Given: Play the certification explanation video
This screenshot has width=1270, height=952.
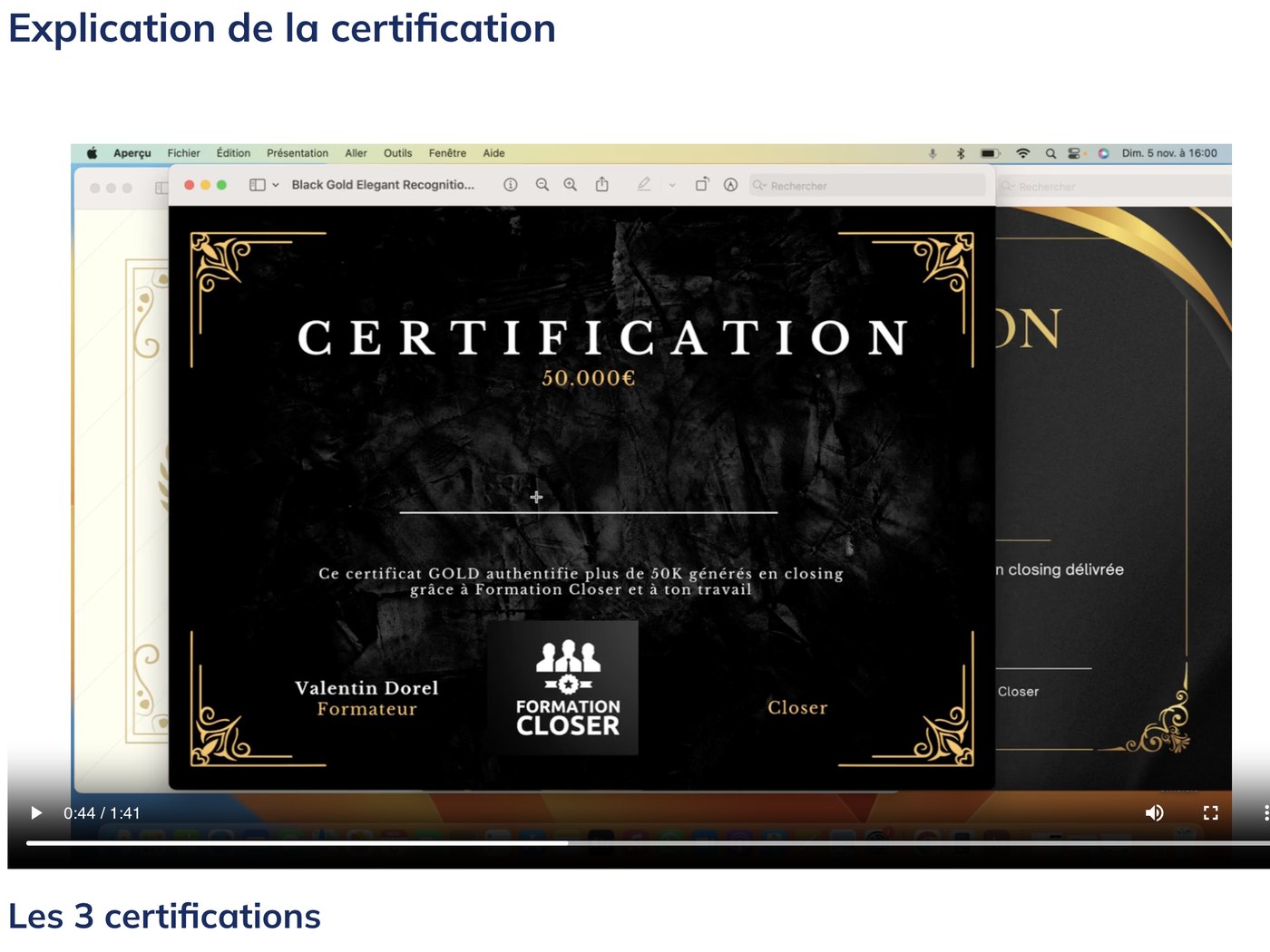Looking at the screenshot, I should click(x=36, y=813).
